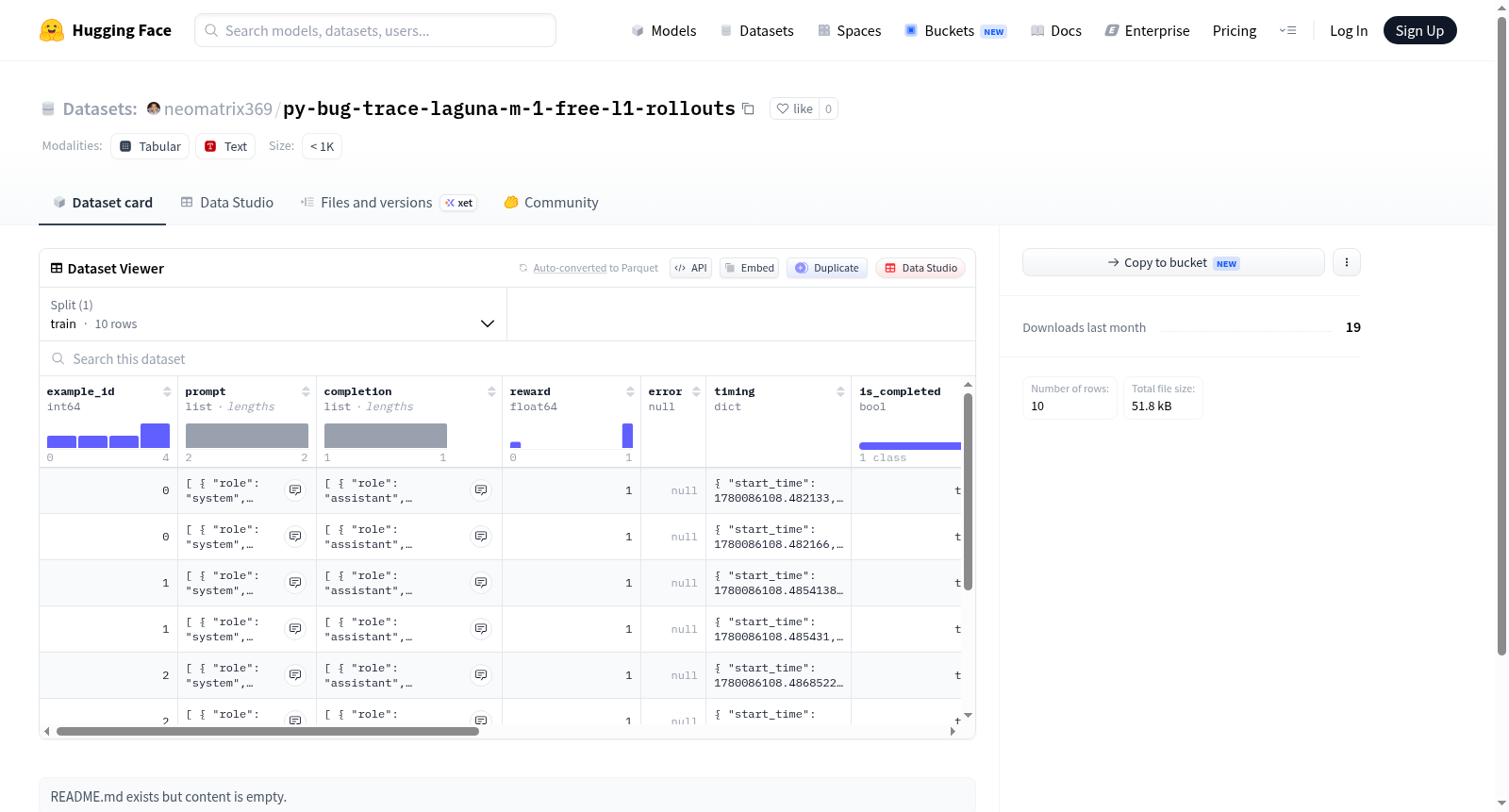Open the Docs page
This screenshot has width=1509, height=812.
[x=1056, y=30]
